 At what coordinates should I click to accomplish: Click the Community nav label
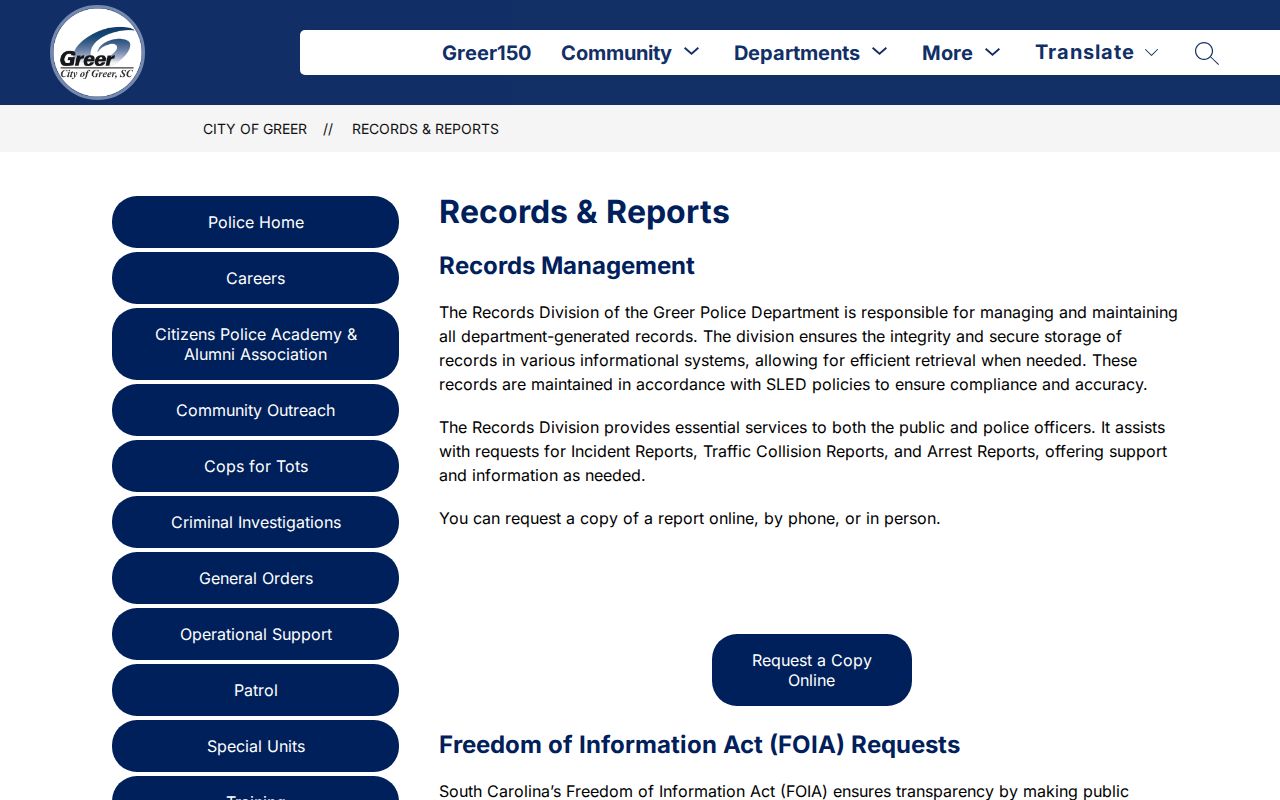point(616,53)
